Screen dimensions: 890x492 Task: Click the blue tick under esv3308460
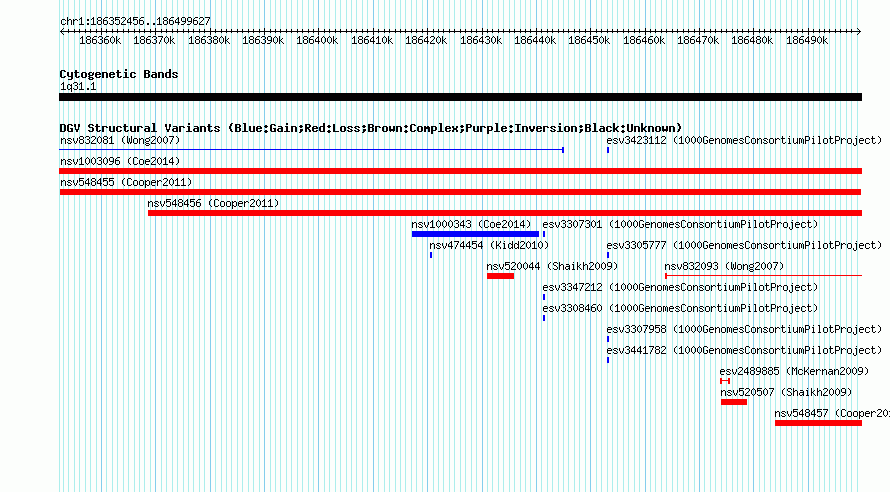pyautogui.click(x=544, y=318)
